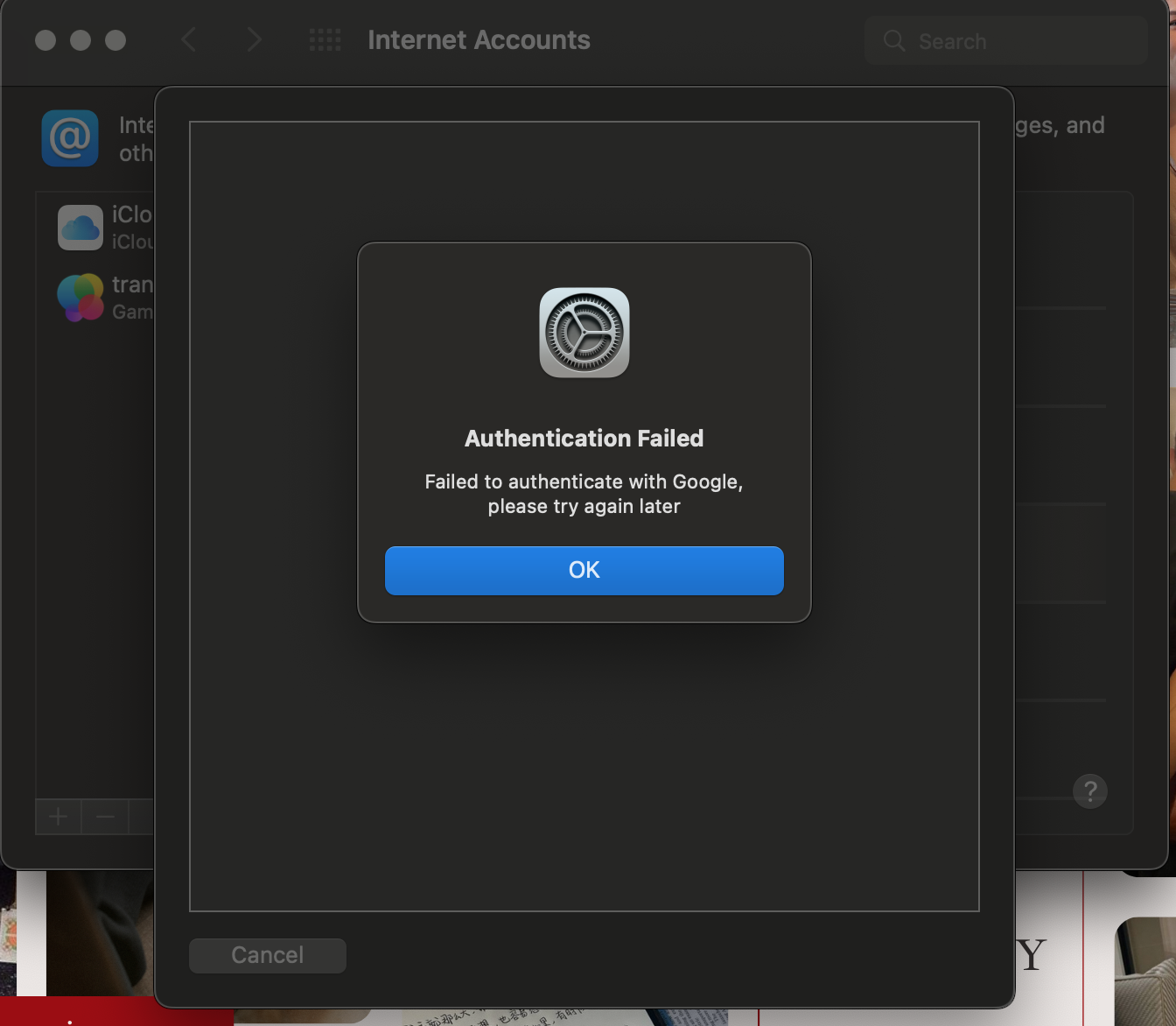The height and width of the screenshot is (1026, 1176).
Task: Add an account with the plus button
Action: point(59,817)
